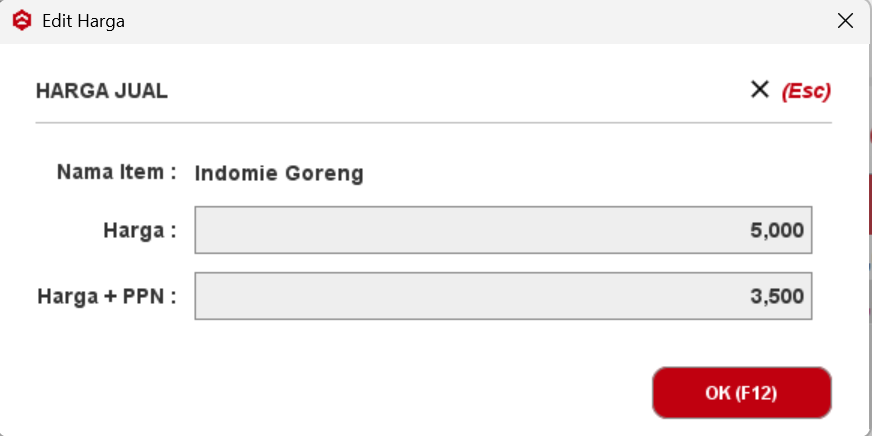Click the 3,500 value in PPN field

(777, 296)
